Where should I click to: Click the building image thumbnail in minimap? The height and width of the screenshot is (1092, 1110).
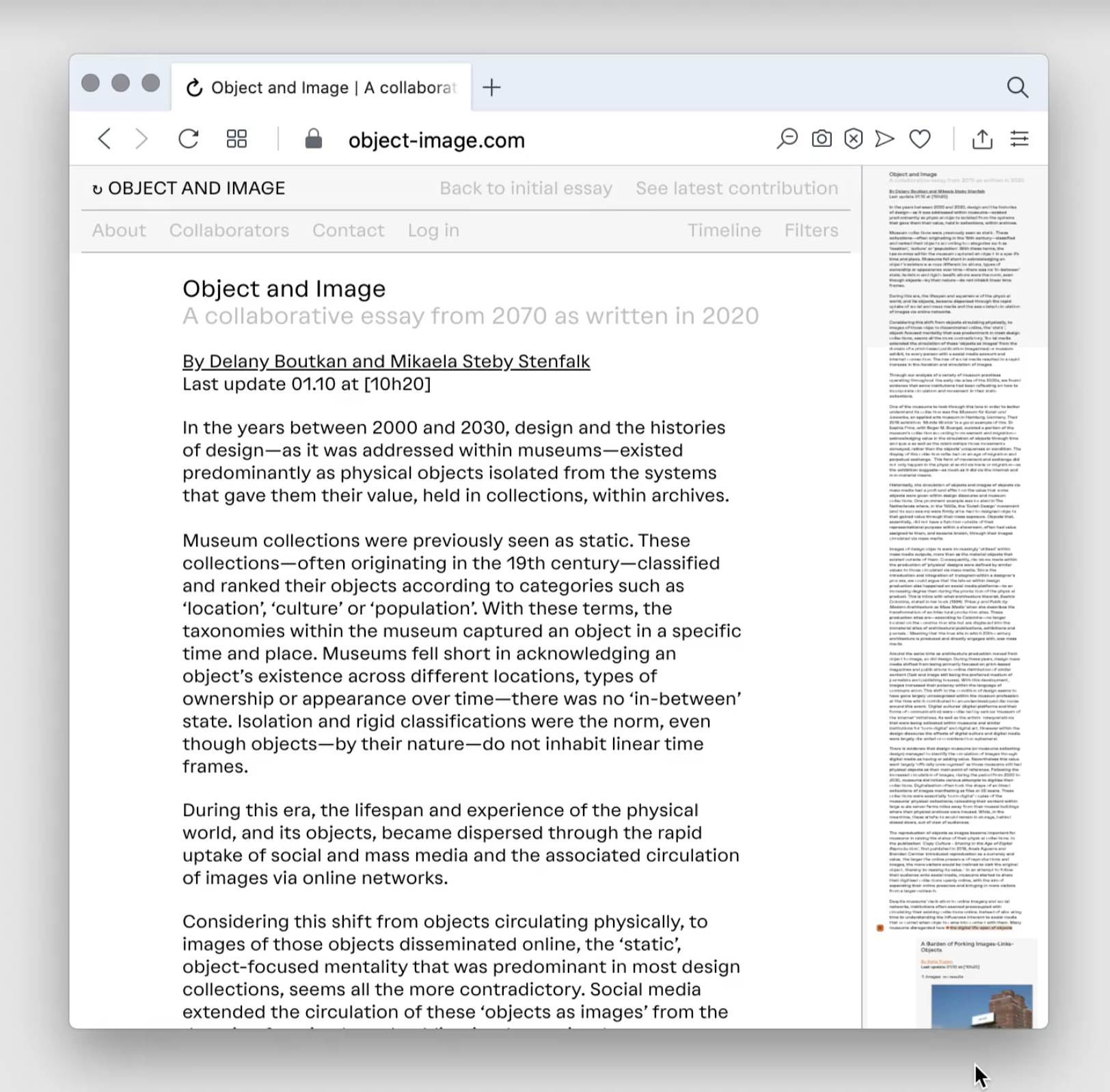tap(982, 1006)
